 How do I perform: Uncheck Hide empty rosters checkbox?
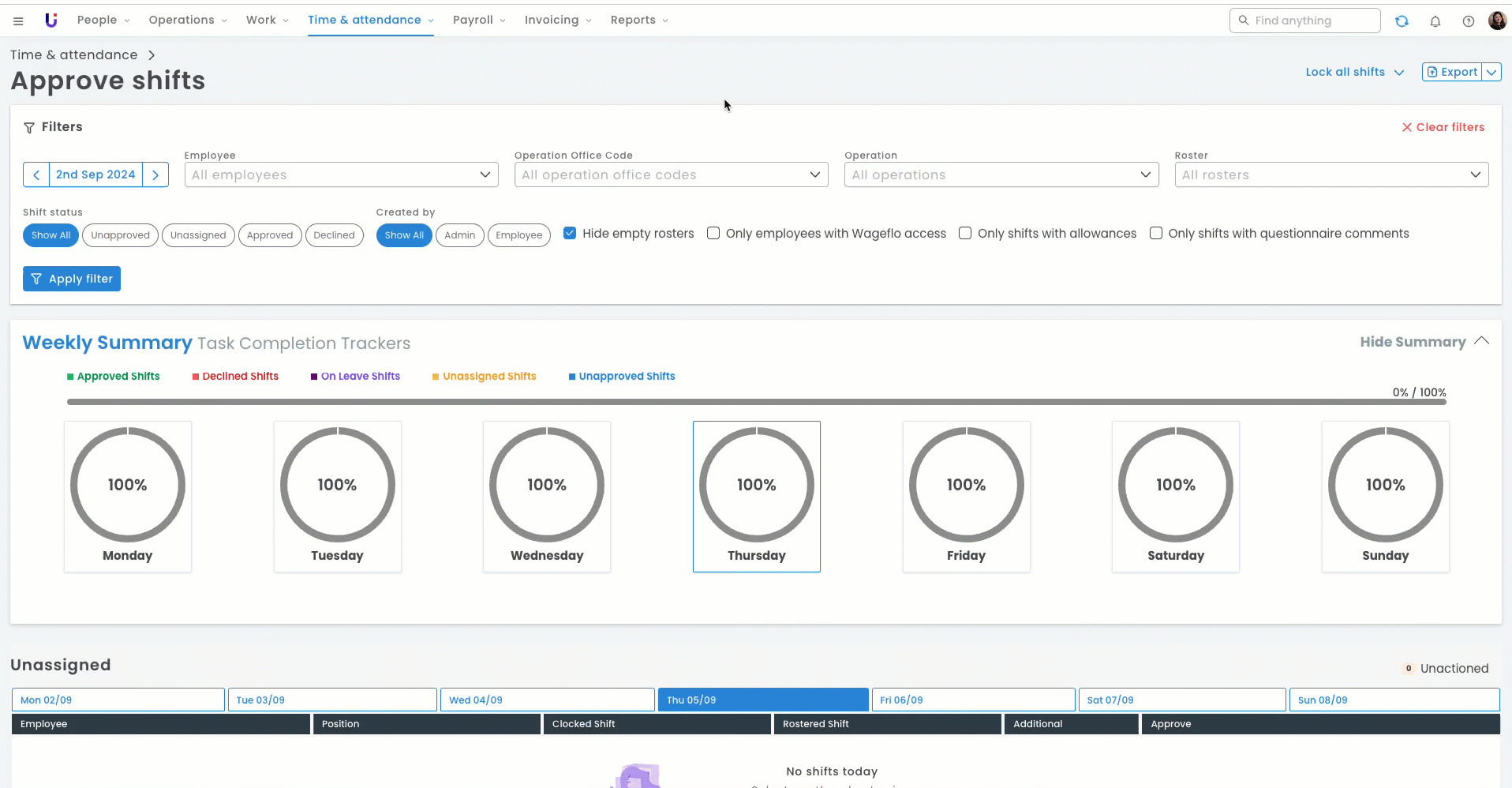tap(570, 233)
